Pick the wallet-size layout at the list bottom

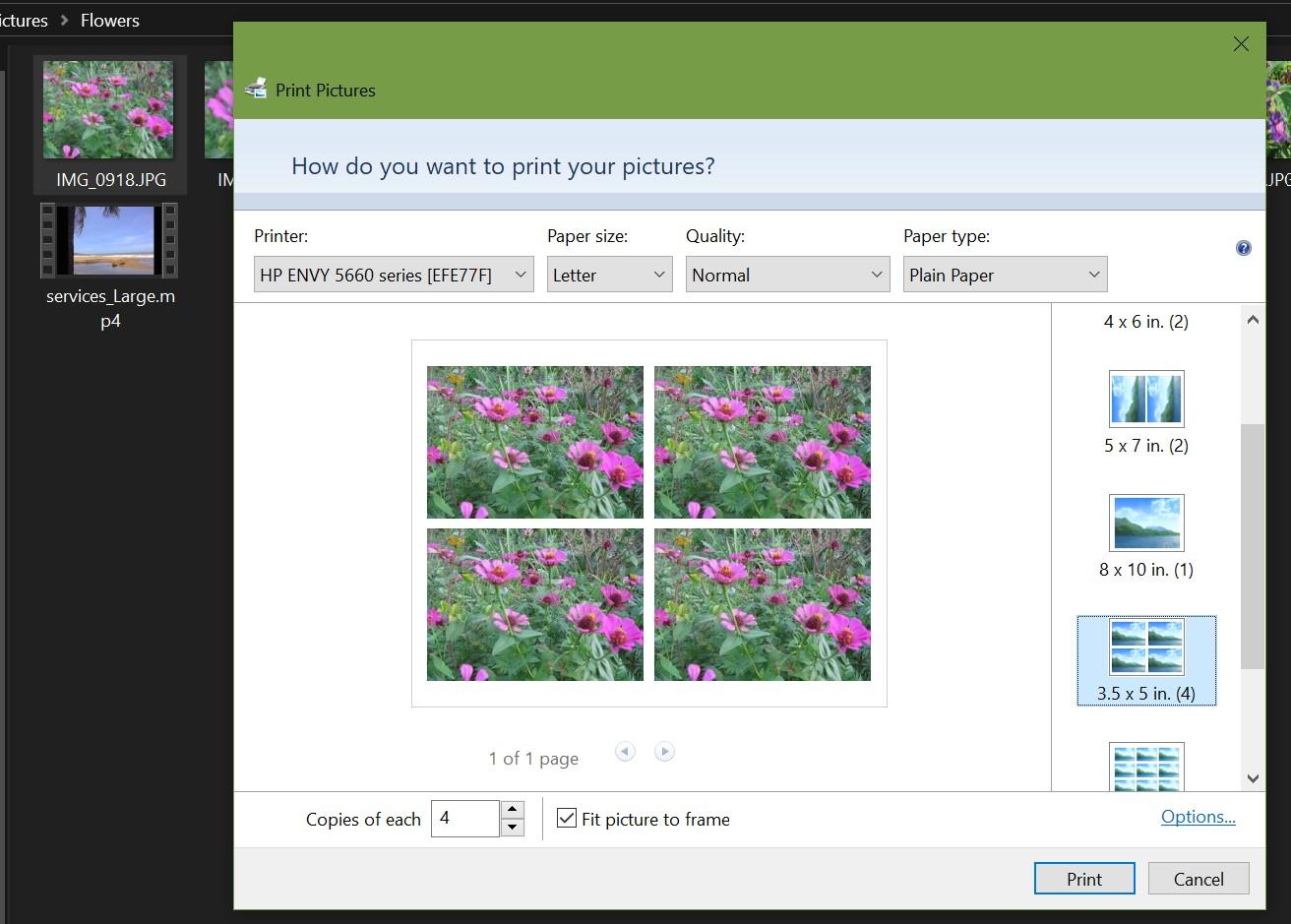(x=1145, y=770)
